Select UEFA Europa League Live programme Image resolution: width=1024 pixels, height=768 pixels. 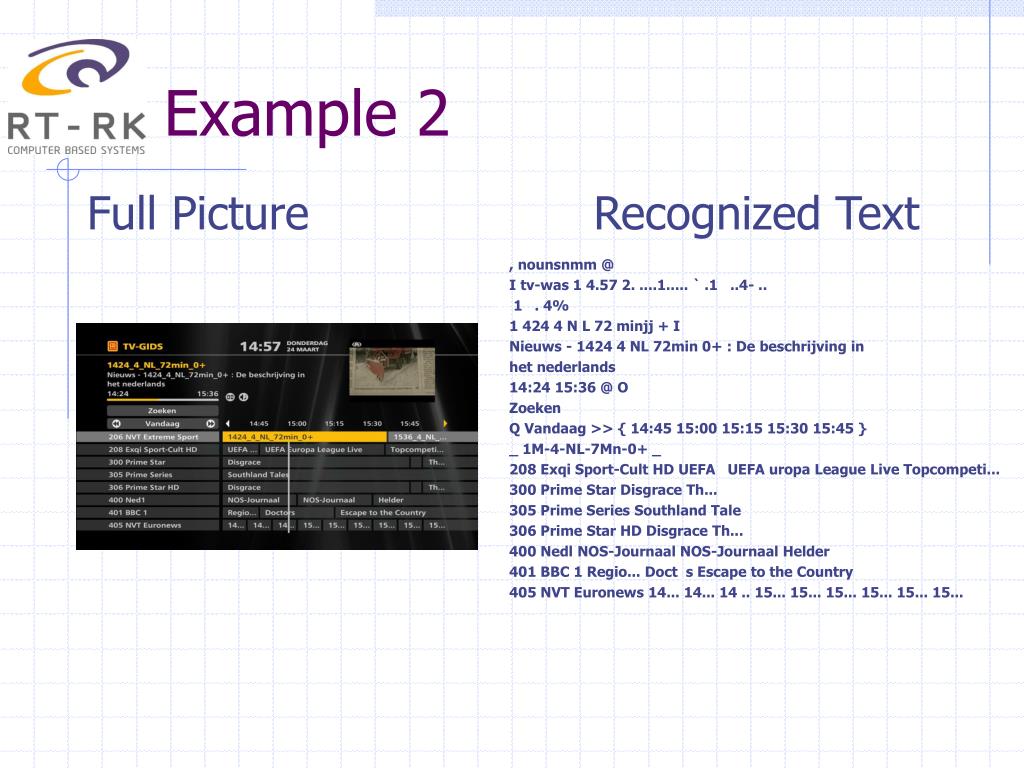click(x=321, y=449)
